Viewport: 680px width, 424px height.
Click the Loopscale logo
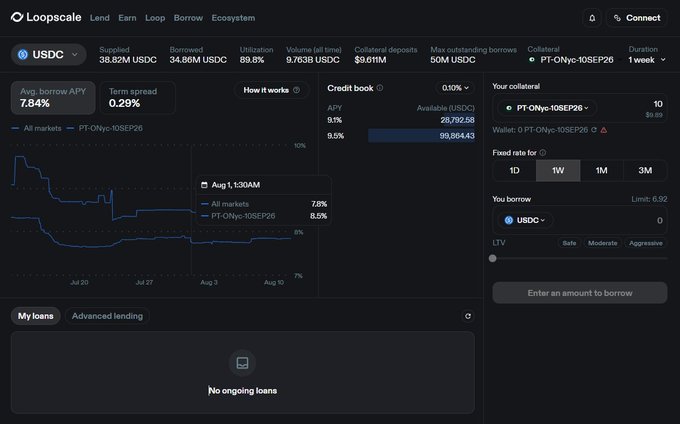(46, 17)
